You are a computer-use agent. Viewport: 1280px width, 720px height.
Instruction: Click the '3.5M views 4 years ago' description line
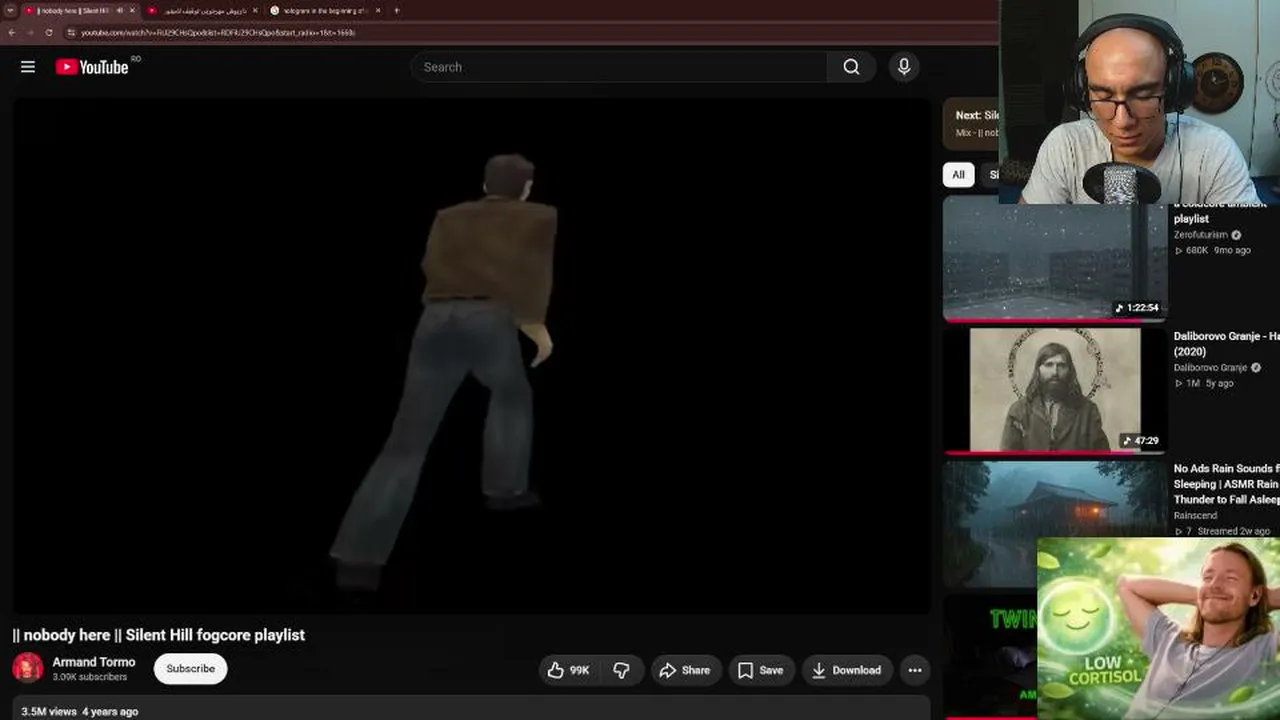click(x=80, y=712)
